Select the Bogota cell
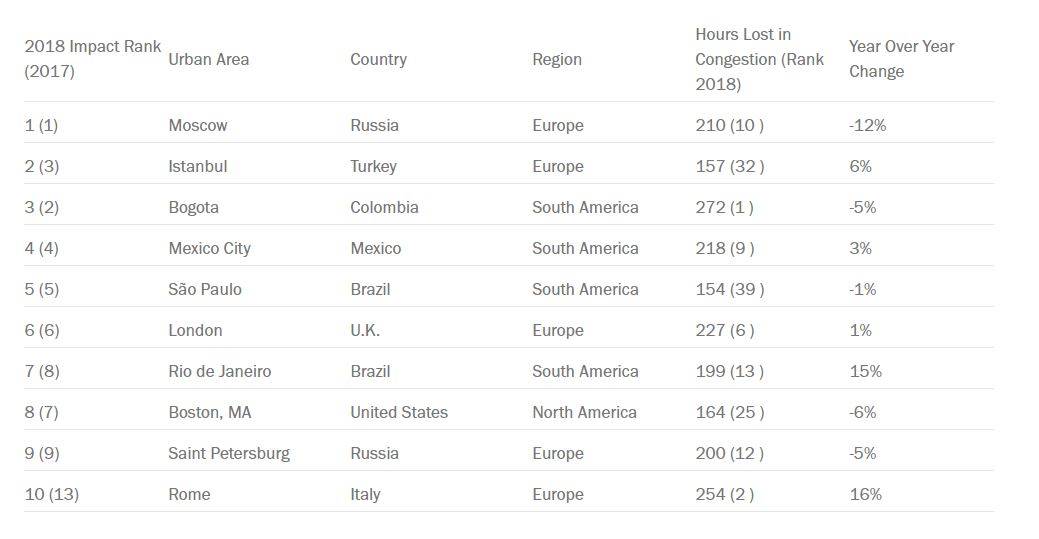This screenshot has width=1039, height=539. pyautogui.click(x=193, y=208)
